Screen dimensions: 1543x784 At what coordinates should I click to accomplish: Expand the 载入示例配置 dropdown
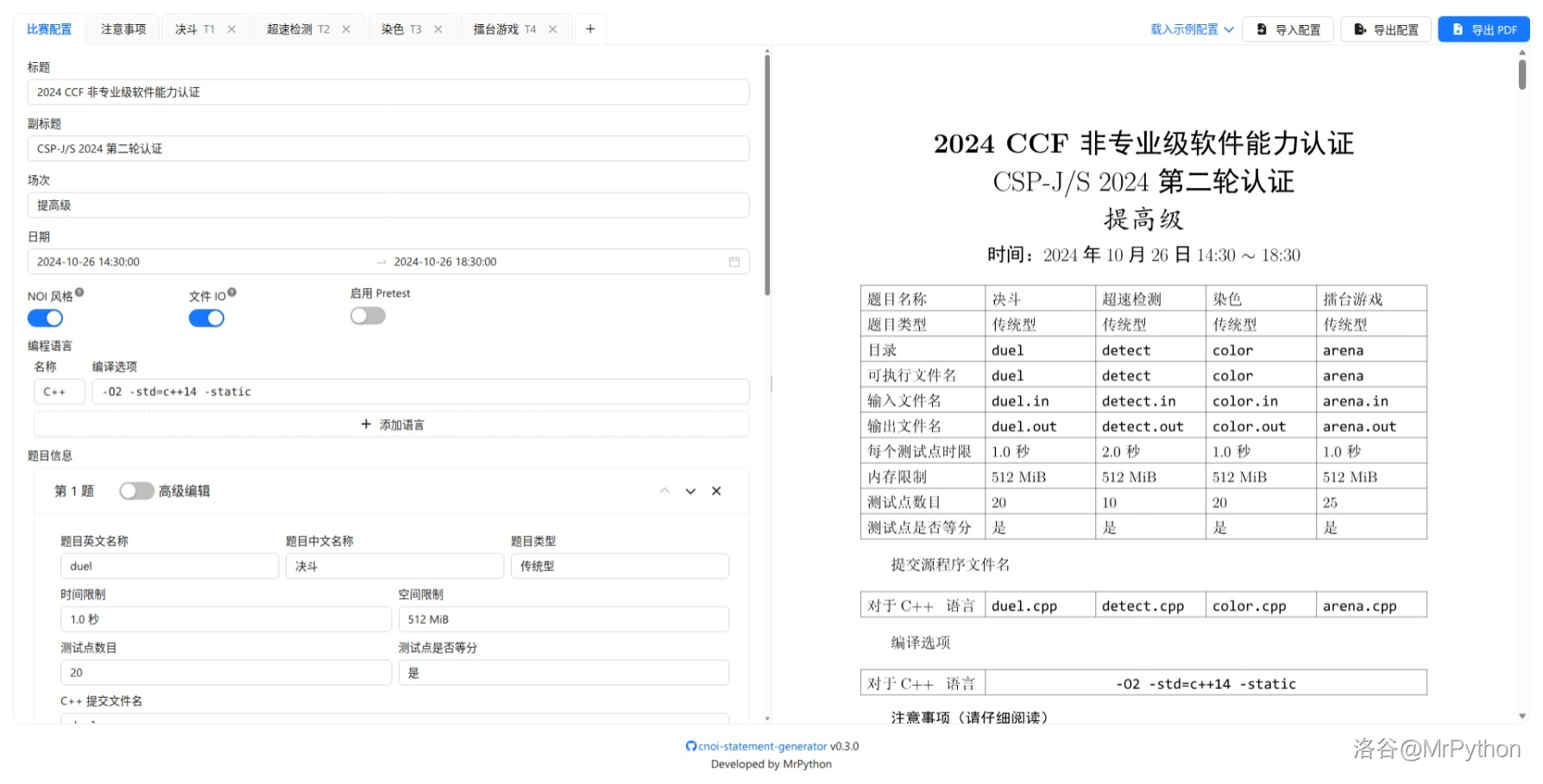[1192, 29]
